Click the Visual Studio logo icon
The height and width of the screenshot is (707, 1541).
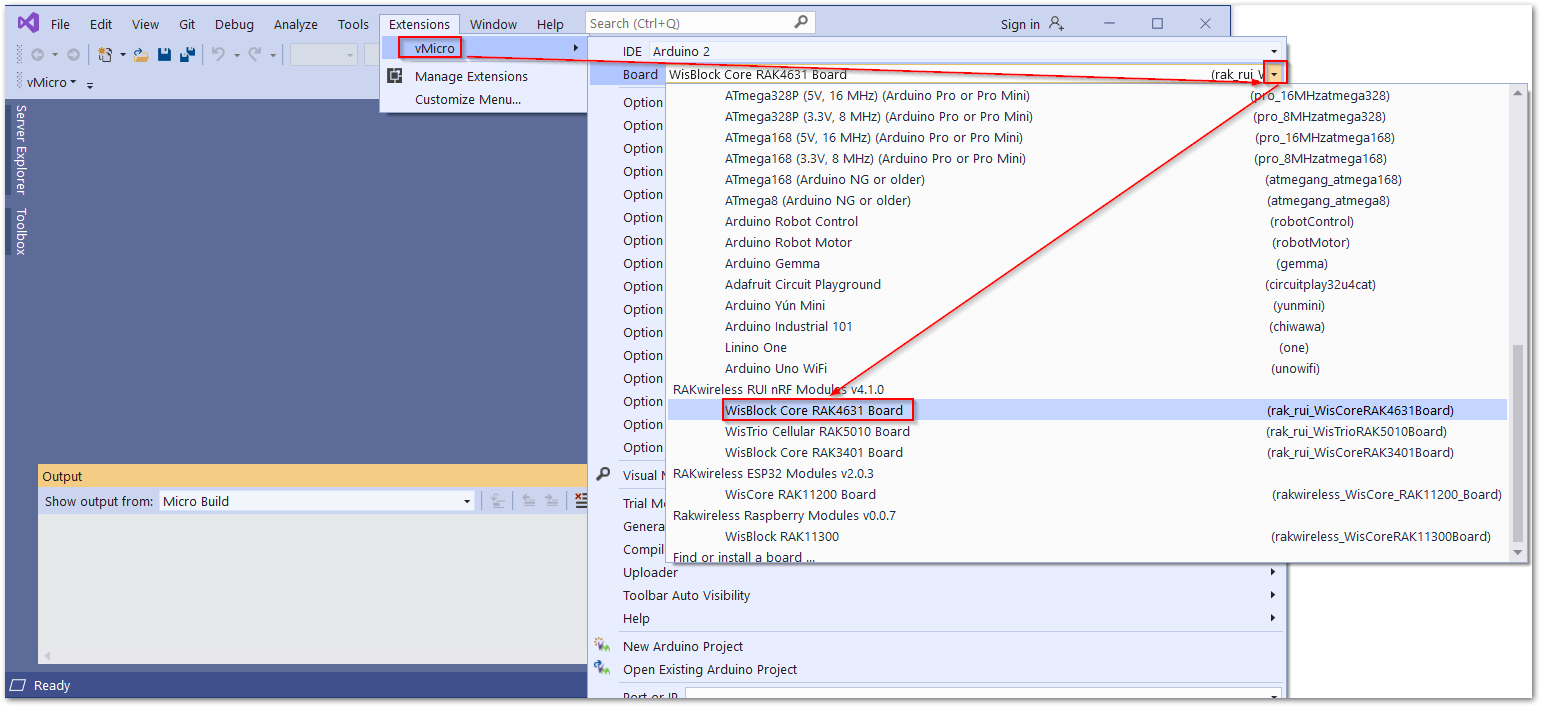coord(28,23)
